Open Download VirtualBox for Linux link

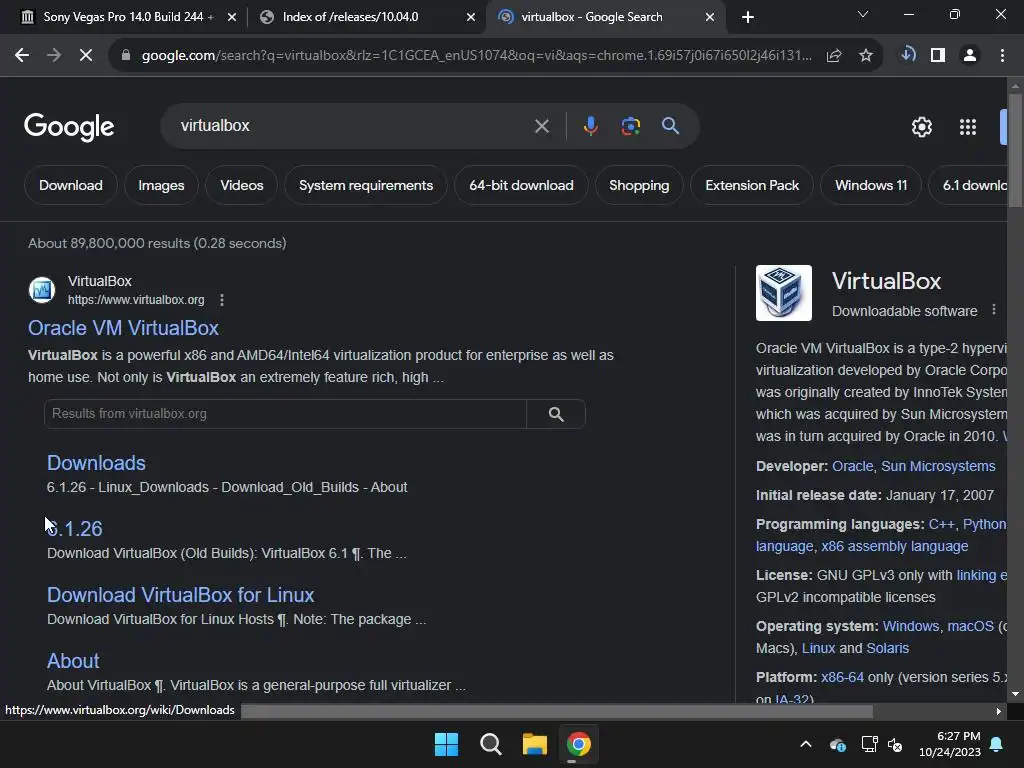pos(180,595)
